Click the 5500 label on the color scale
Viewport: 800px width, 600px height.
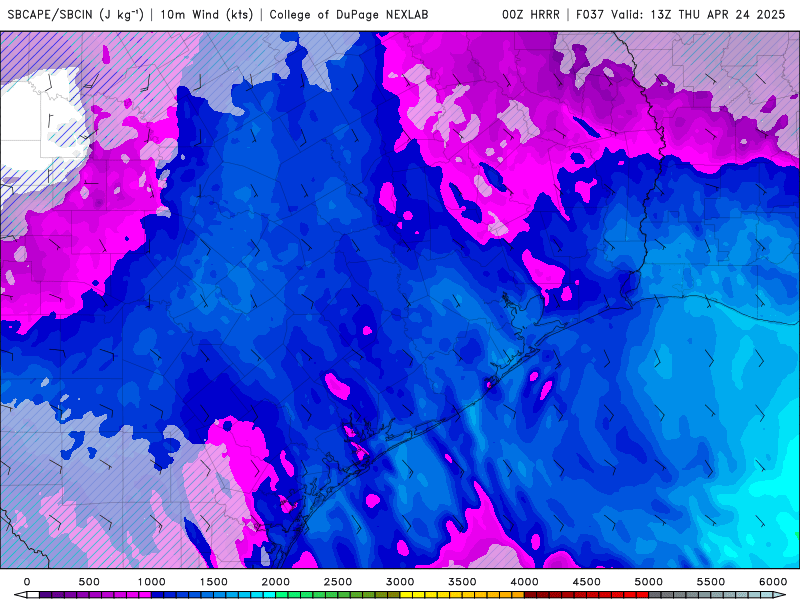point(711,582)
